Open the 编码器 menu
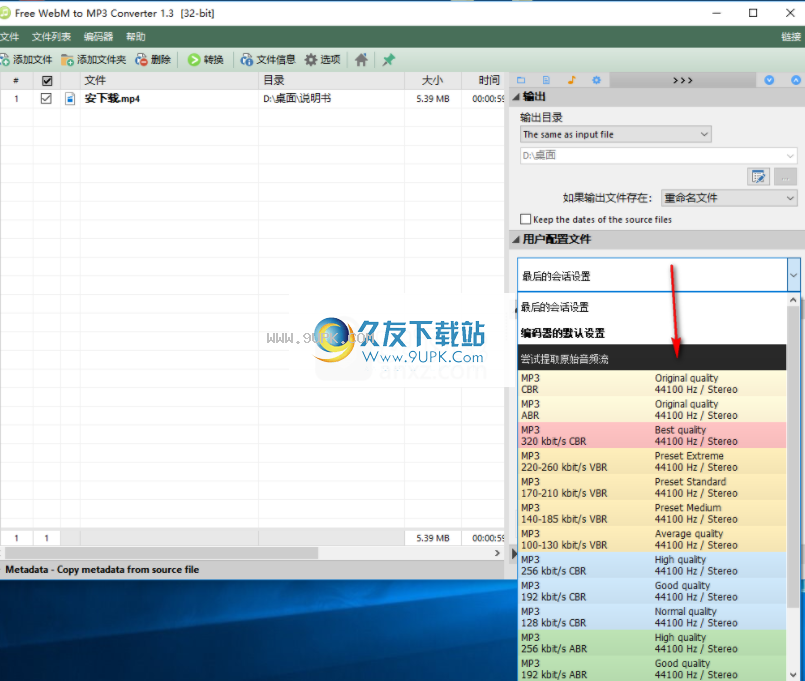This screenshot has height=681, width=805. pos(98,37)
